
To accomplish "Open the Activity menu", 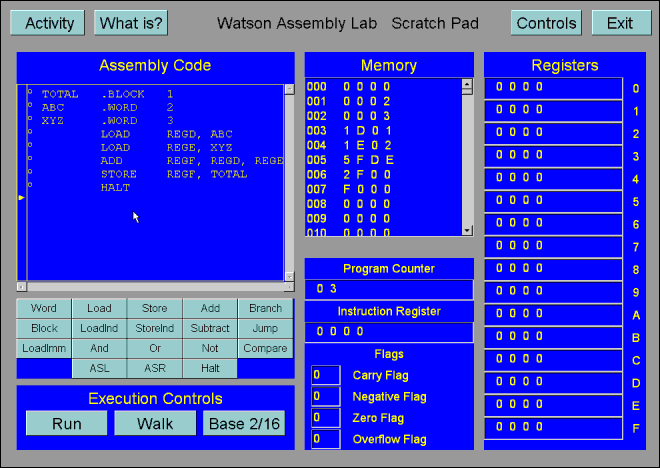I will click(49, 23).
